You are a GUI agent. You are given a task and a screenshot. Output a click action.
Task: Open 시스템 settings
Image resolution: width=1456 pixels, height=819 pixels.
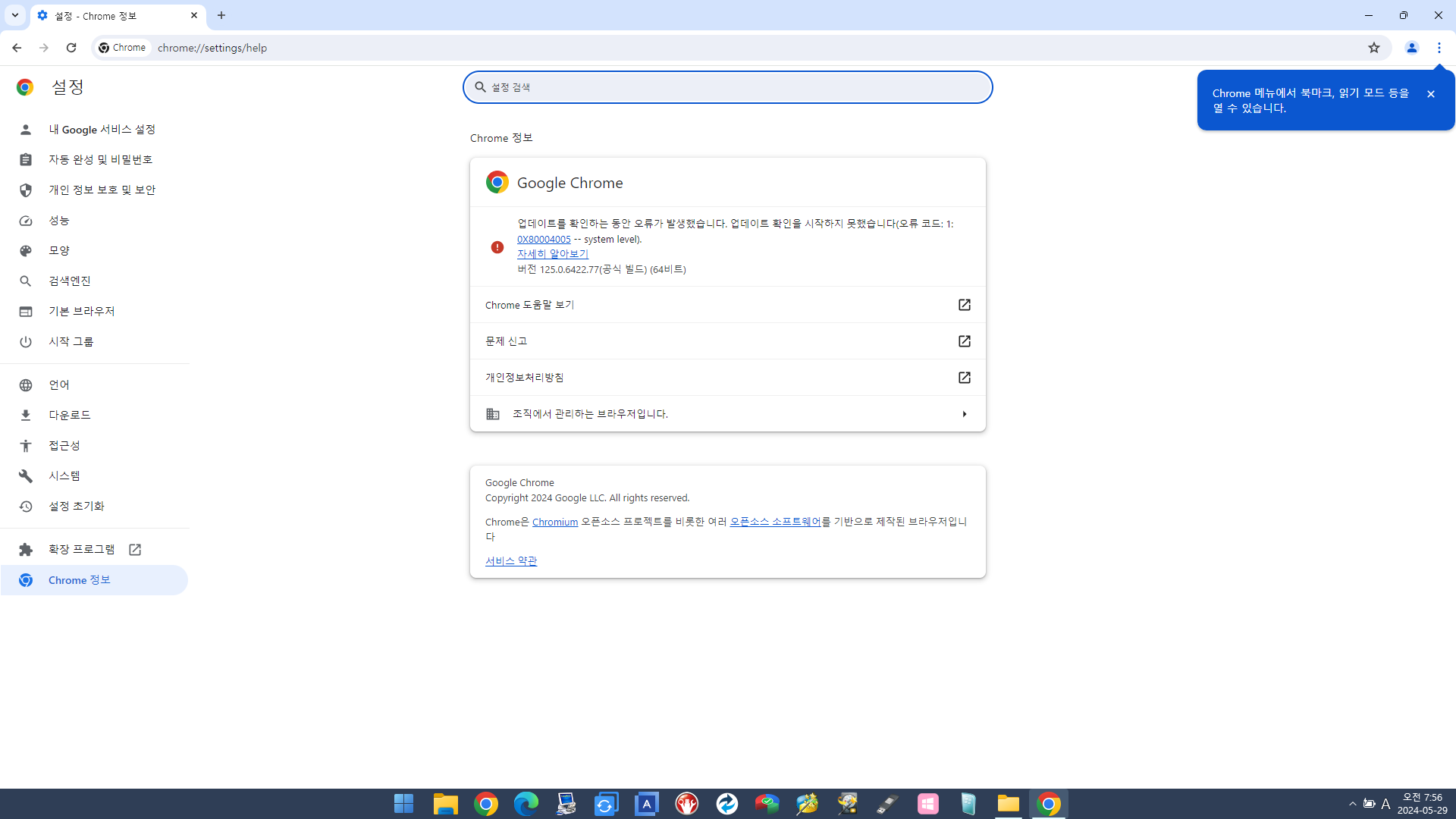click(x=94, y=476)
